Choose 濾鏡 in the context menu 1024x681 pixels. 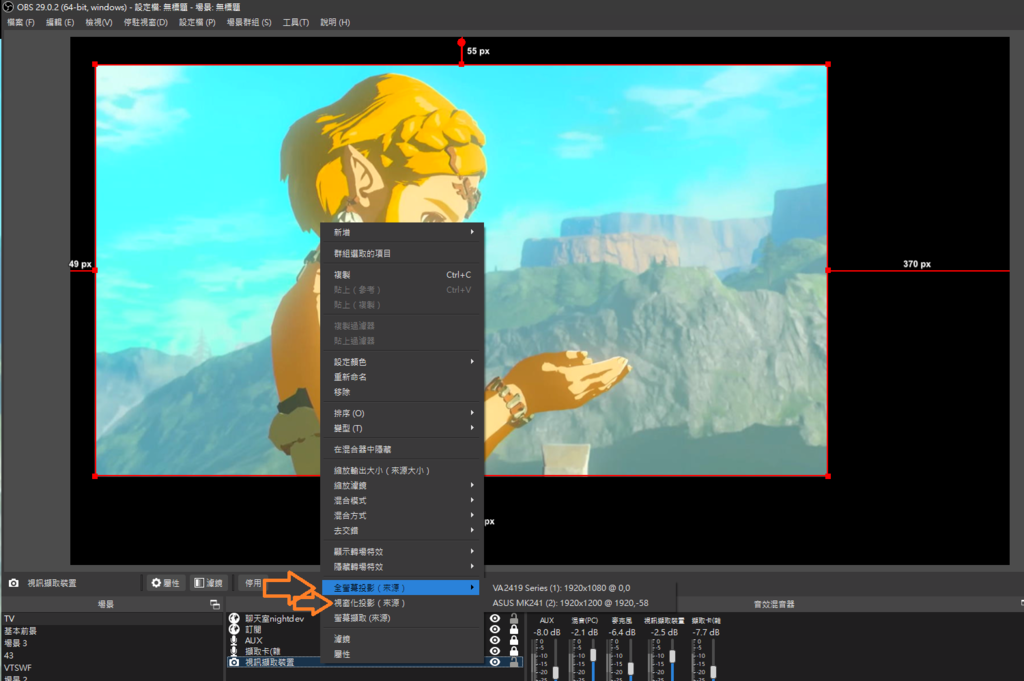pos(403,639)
